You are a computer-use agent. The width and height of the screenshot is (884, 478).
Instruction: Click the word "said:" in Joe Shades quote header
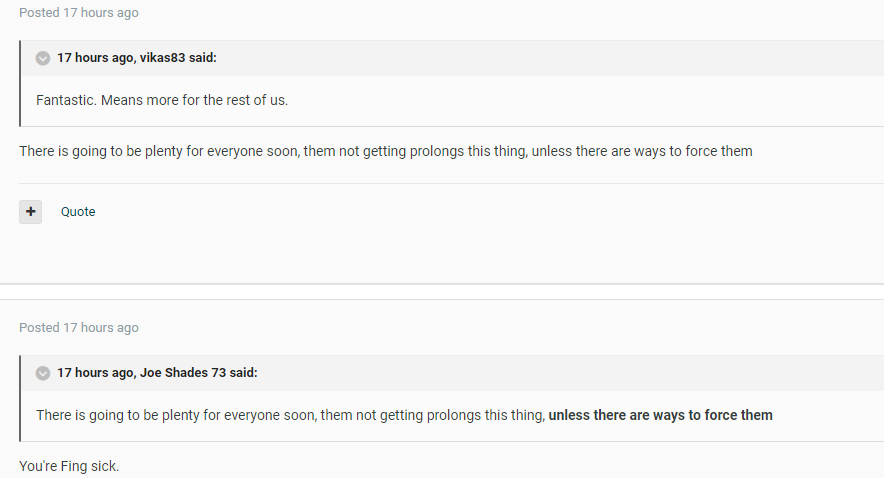coord(243,373)
